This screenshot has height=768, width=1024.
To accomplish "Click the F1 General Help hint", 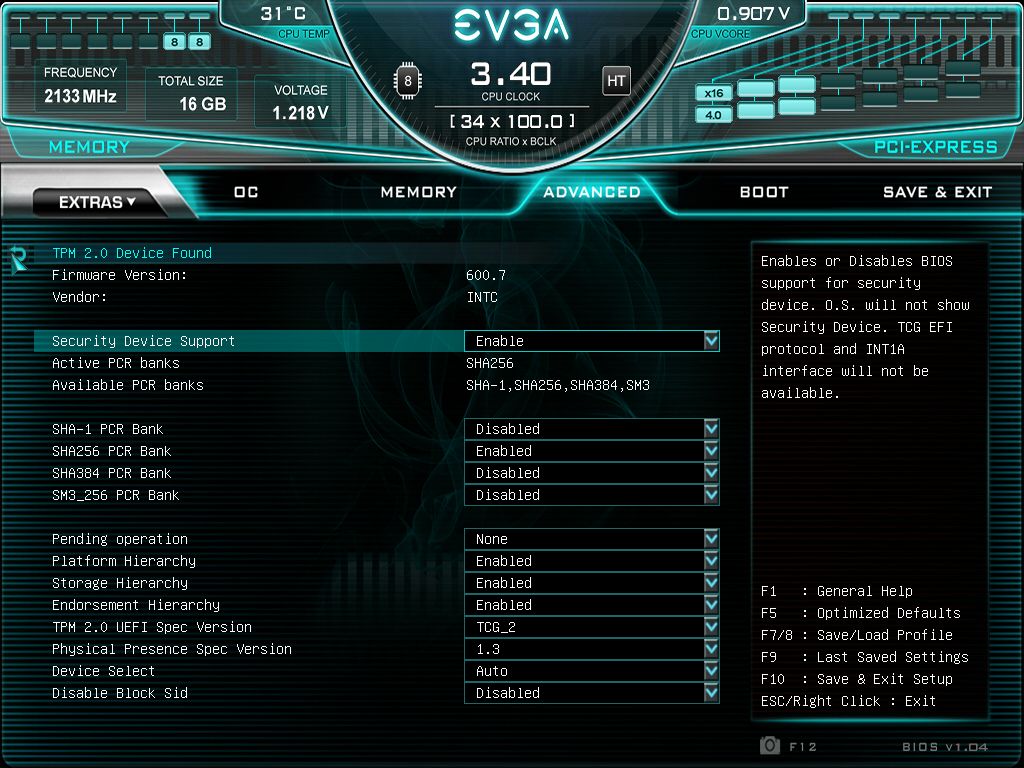I will pyautogui.click(x=837, y=591).
